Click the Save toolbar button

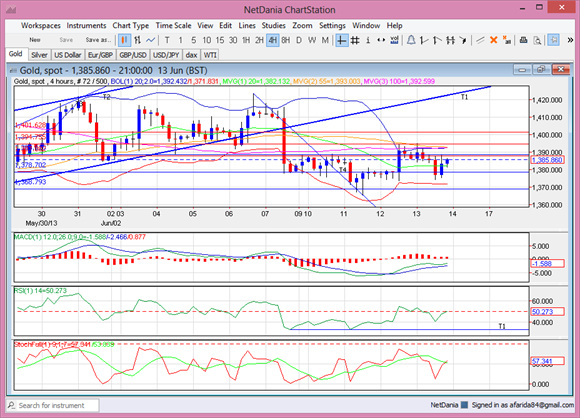pos(66,40)
